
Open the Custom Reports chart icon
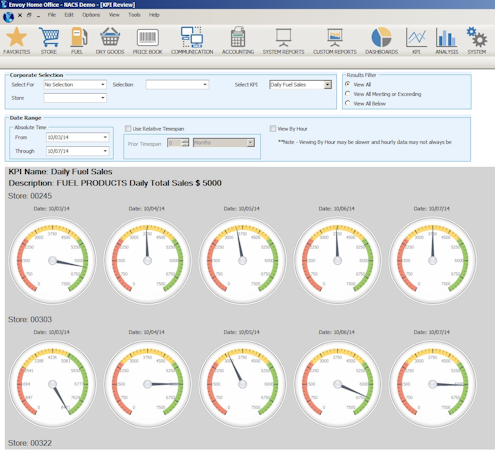pos(335,37)
